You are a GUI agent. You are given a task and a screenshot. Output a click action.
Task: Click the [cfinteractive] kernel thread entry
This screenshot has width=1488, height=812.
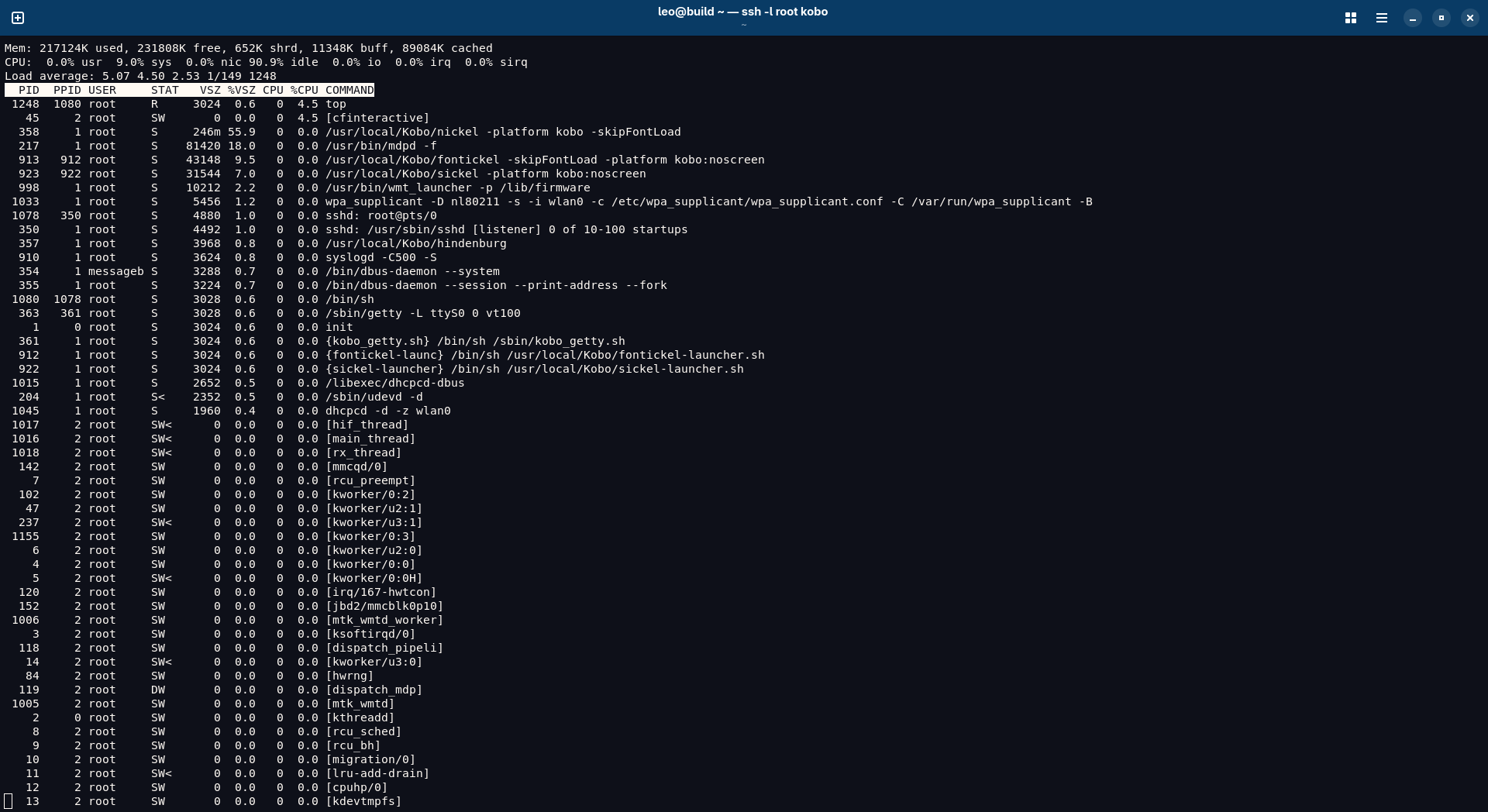377,118
